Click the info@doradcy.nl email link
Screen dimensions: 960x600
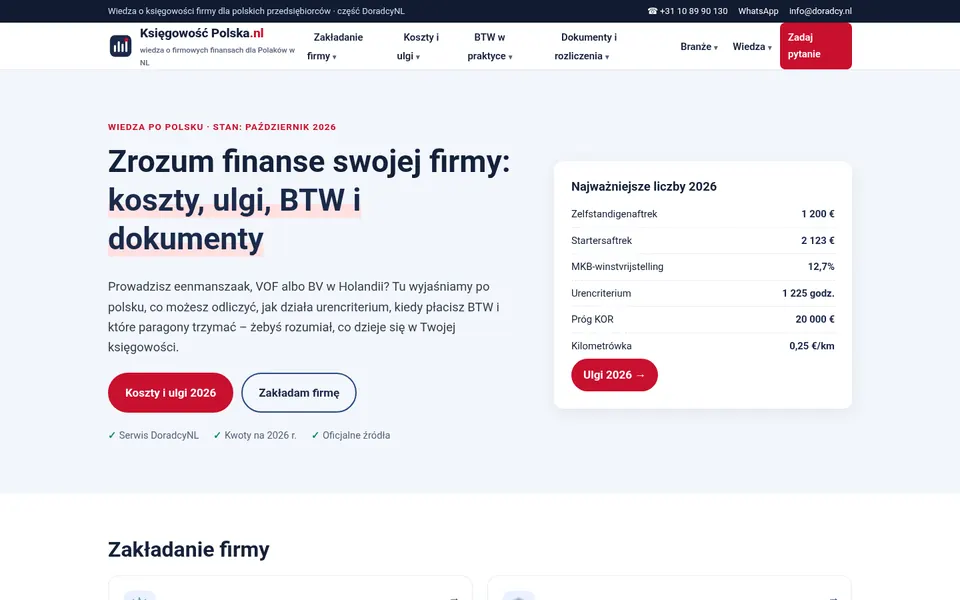click(820, 11)
